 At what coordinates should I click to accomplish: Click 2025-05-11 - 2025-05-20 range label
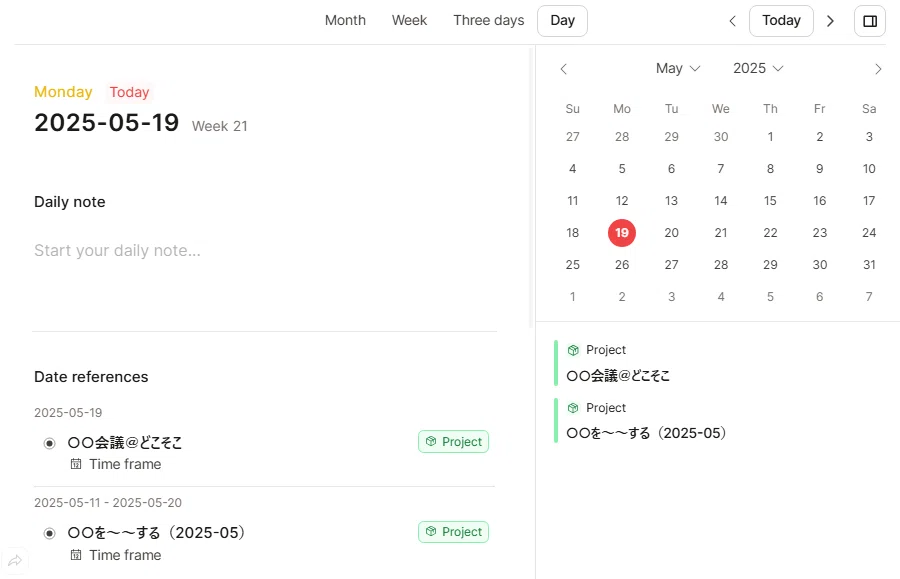(x=108, y=503)
